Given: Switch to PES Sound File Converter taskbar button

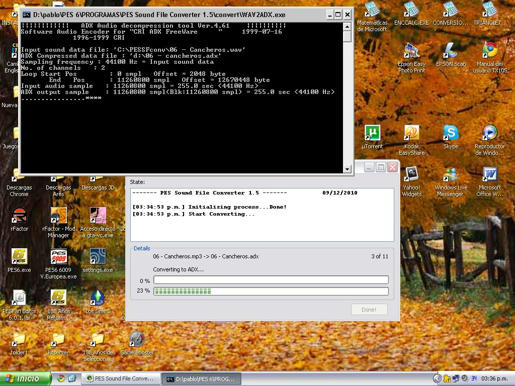Looking at the screenshot, I should [x=121, y=379].
